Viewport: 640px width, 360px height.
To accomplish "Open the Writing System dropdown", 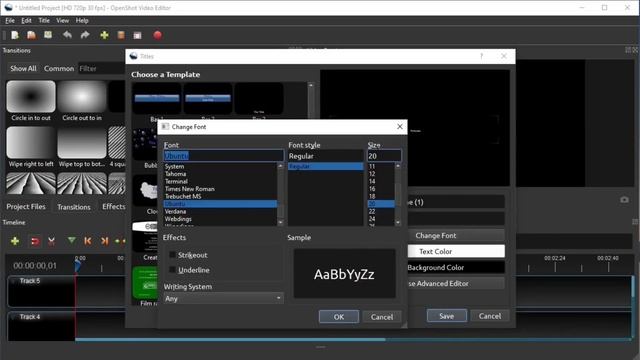I will click(223, 298).
